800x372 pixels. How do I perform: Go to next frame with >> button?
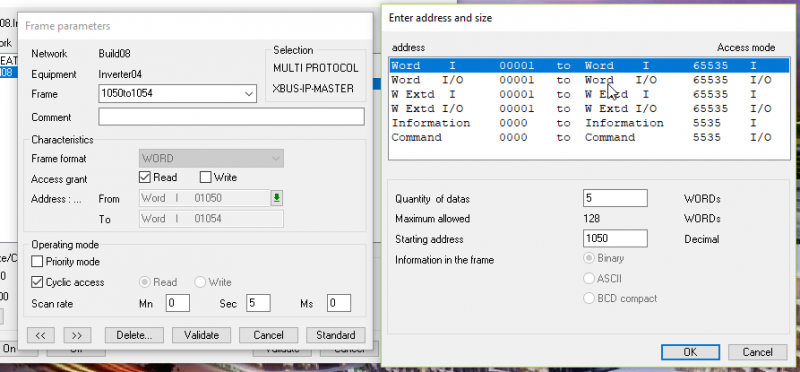(77, 335)
